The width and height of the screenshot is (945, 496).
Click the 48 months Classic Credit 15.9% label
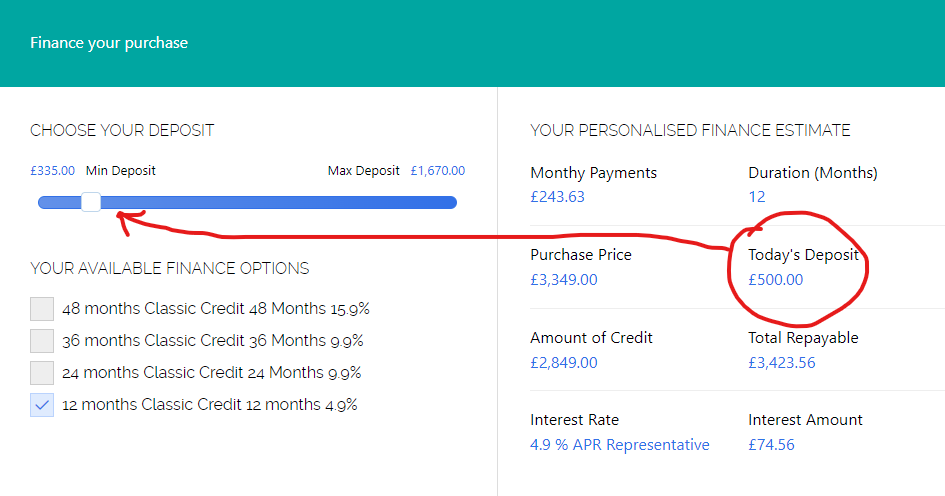tap(216, 309)
